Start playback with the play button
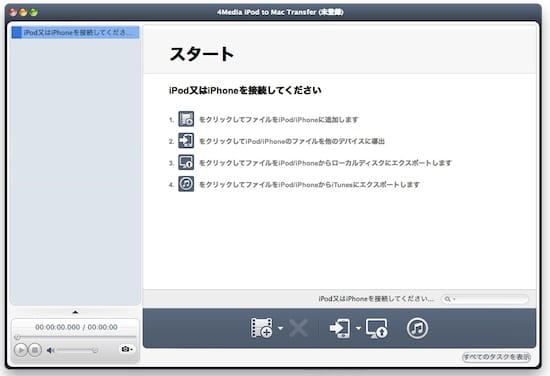Viewport: 550px width, 376px height. tap(21, 350)
